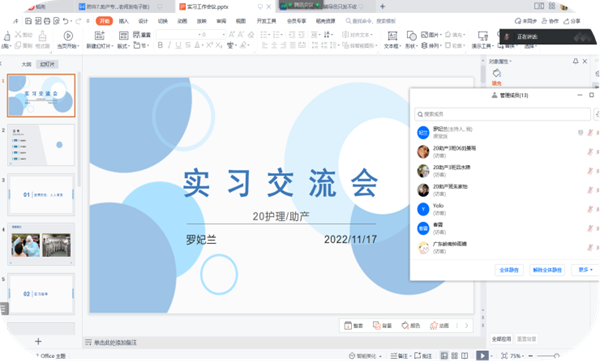This screenshot has height=362, width=600.
Task: Toggle Subscript formatting
Action: (x=218, y=45)
